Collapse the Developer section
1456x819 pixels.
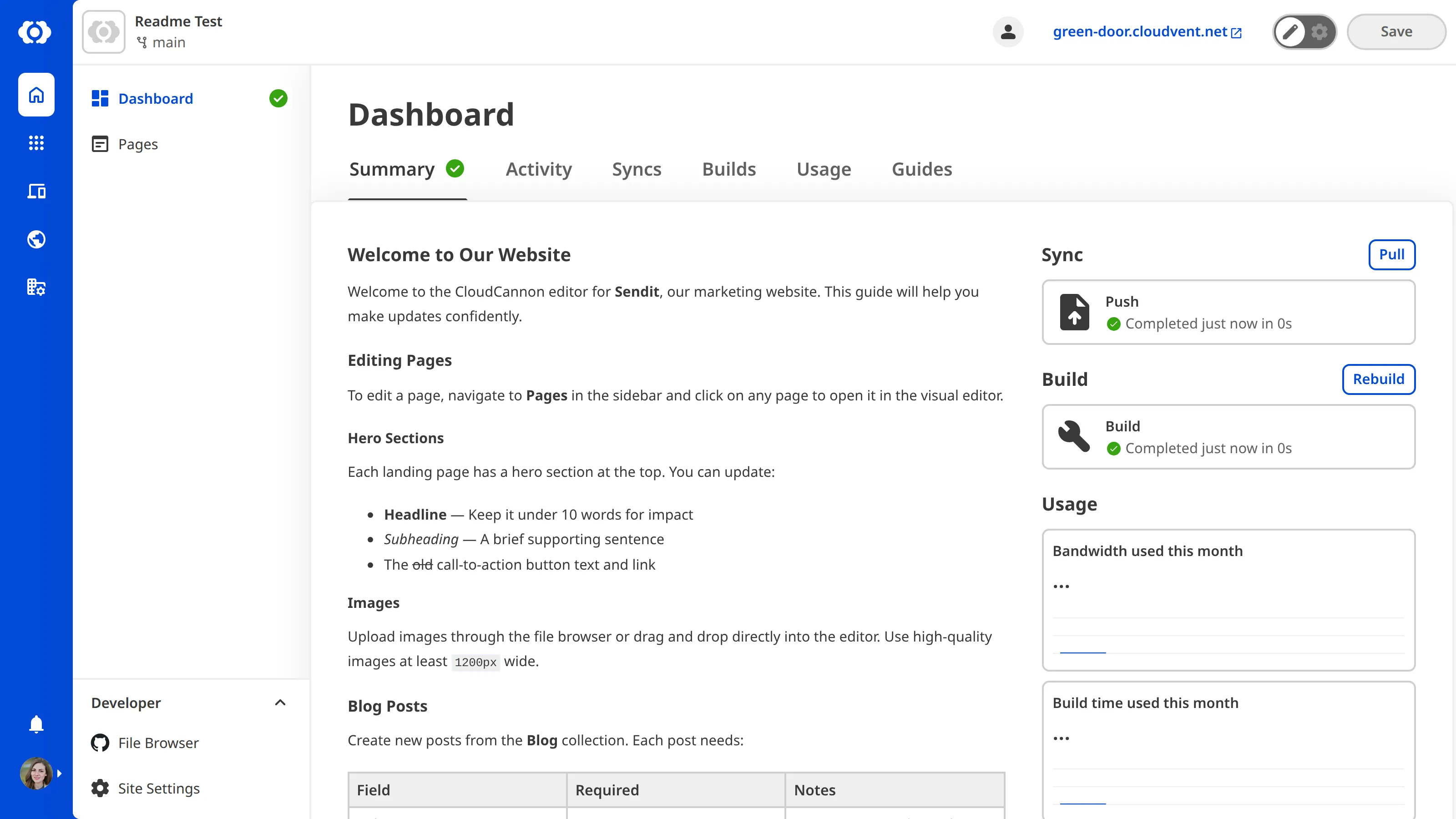(280, 703)
